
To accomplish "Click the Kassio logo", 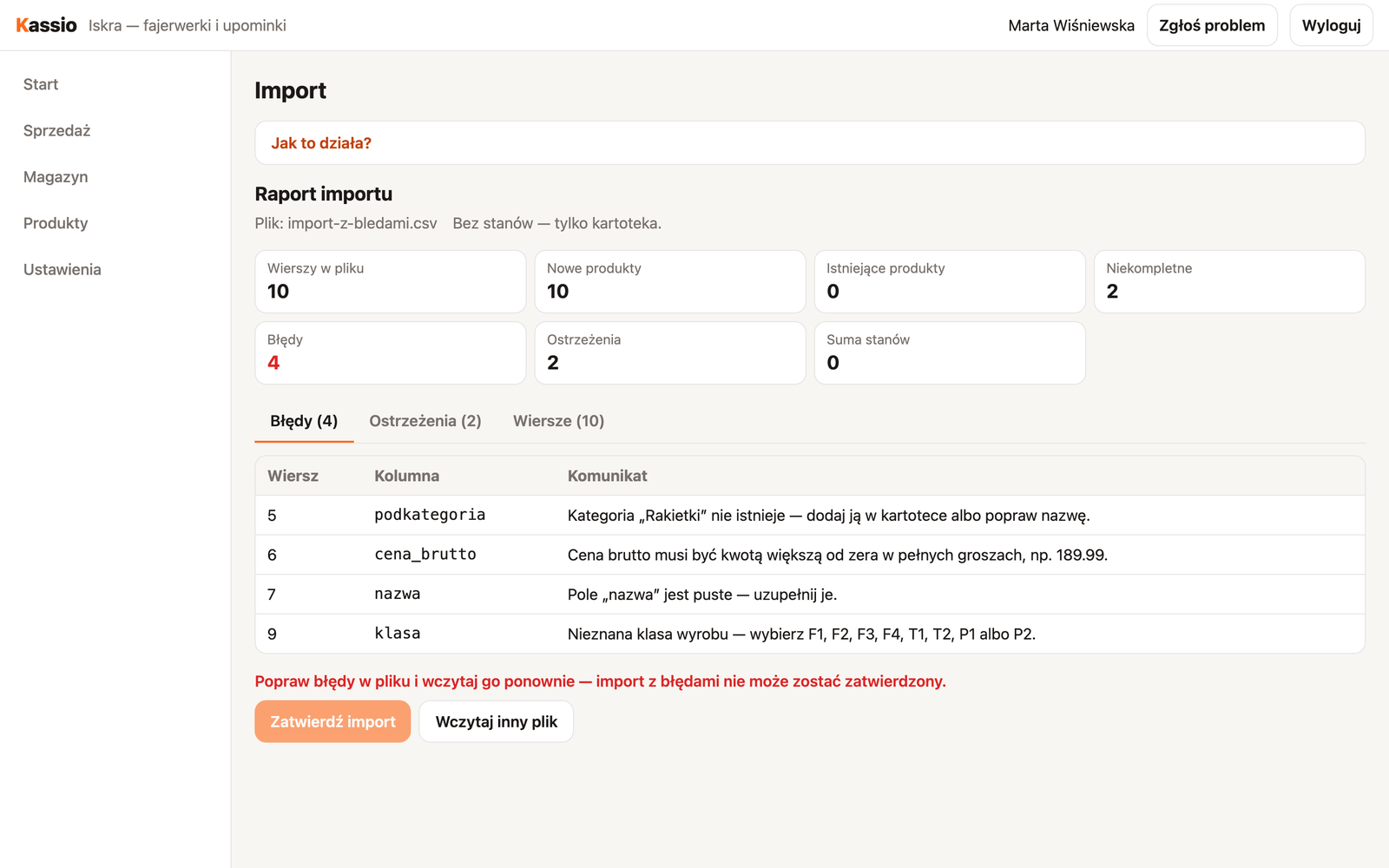I will coord(46,25).
